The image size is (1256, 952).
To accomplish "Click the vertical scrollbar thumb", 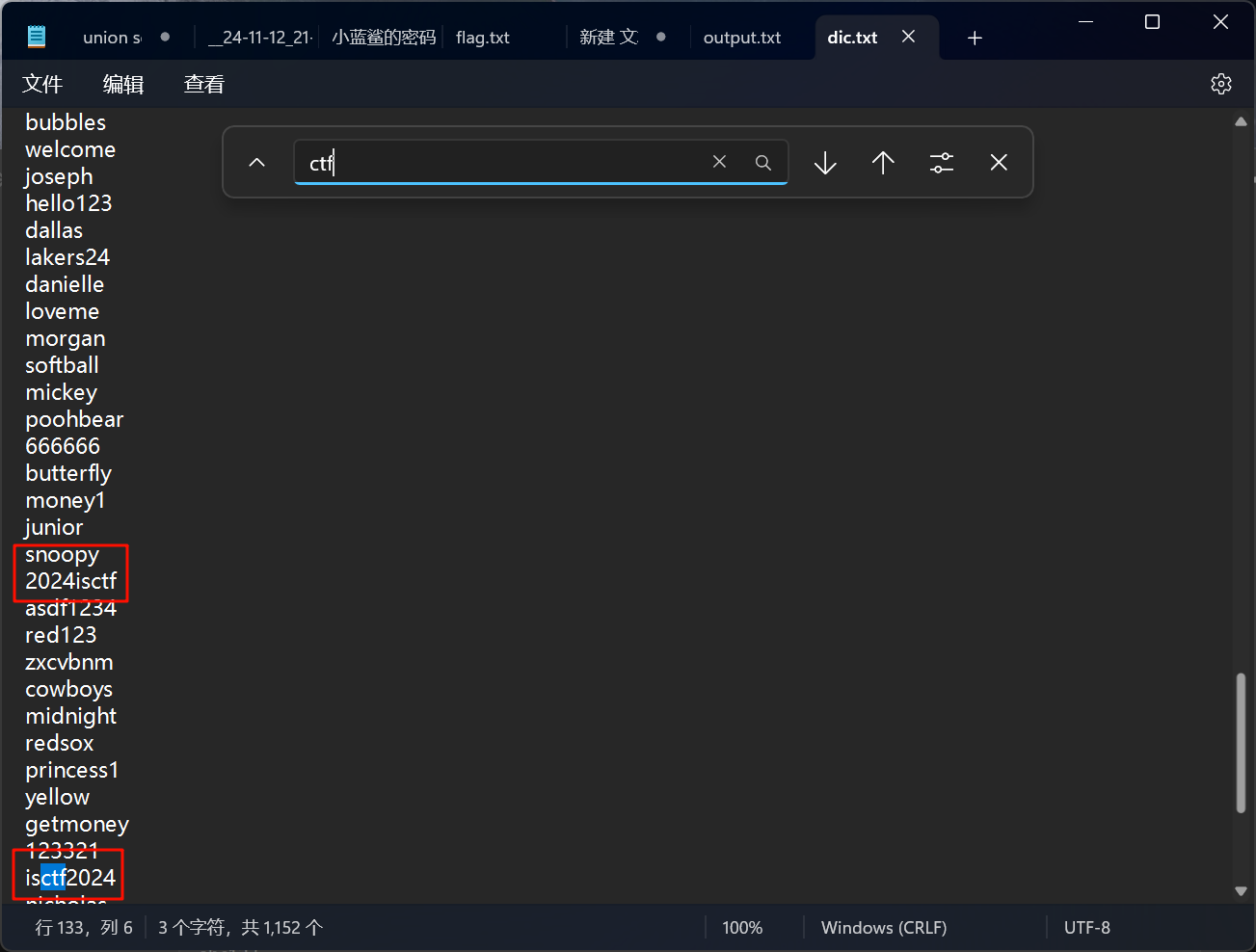I will point(1241,742).
